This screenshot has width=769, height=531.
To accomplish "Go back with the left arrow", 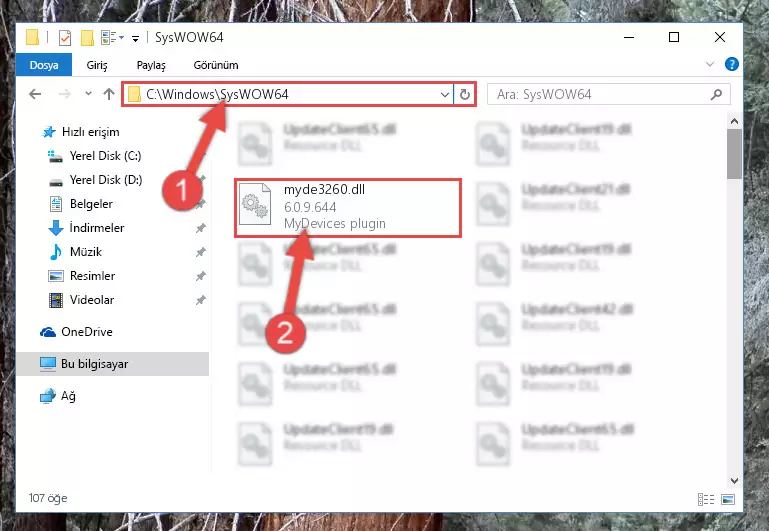I will point(35,94).
